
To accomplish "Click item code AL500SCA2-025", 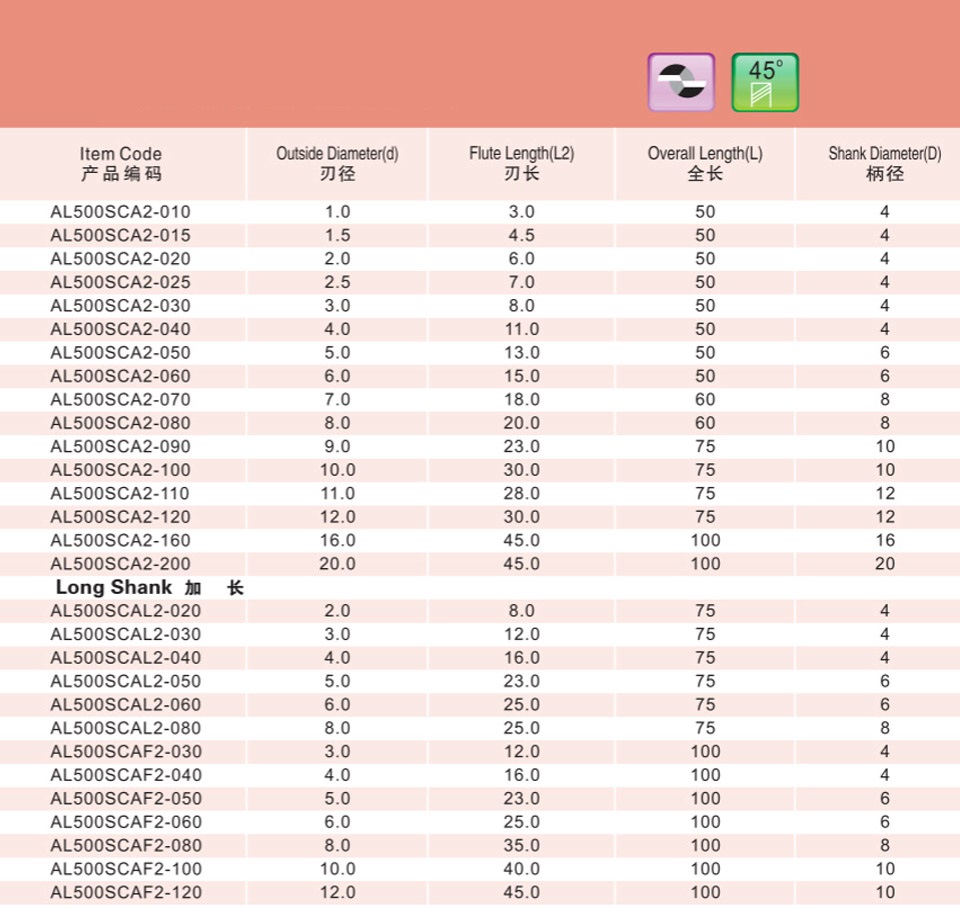I will click(121, 282).
